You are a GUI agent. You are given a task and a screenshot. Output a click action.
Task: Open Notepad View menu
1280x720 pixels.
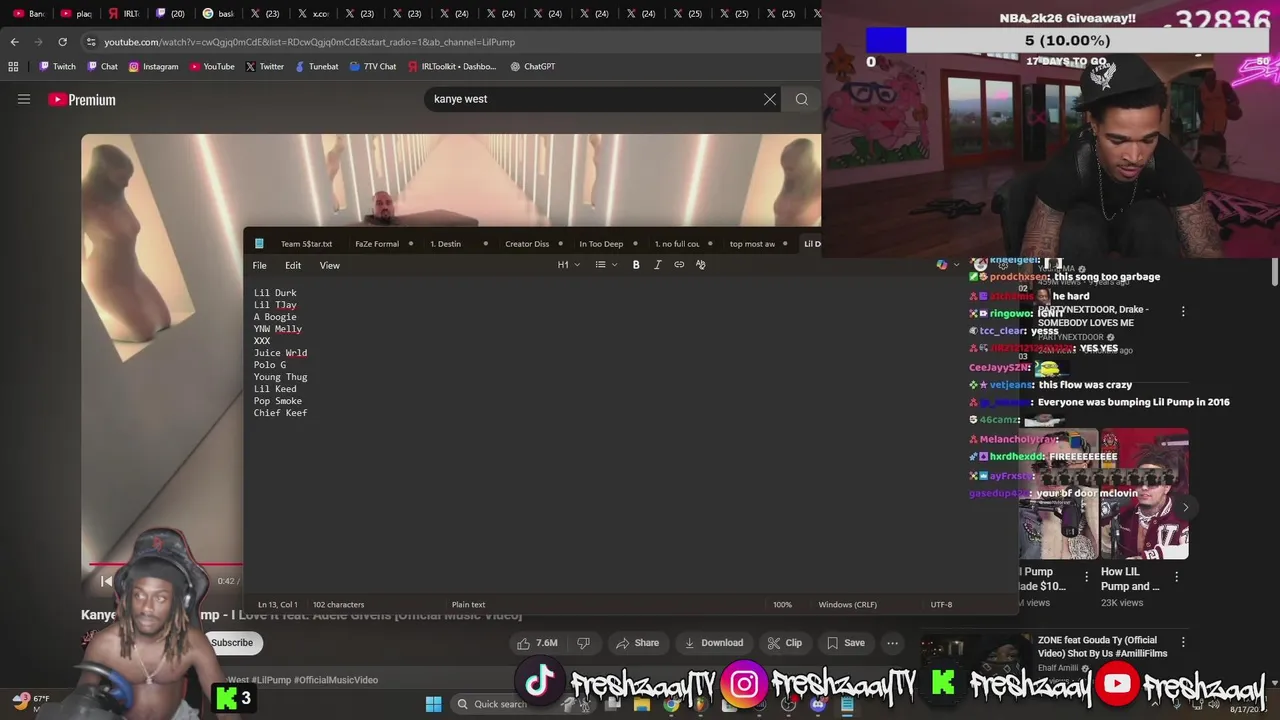point(329,266)
